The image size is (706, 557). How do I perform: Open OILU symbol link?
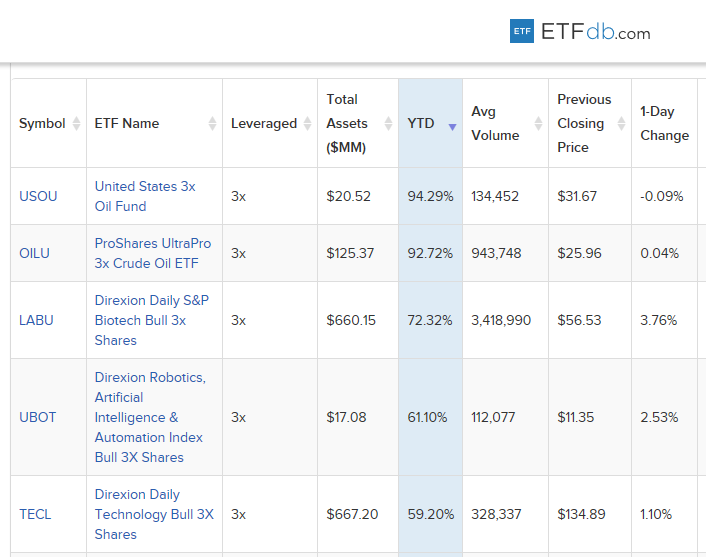[x=34, y=253]
